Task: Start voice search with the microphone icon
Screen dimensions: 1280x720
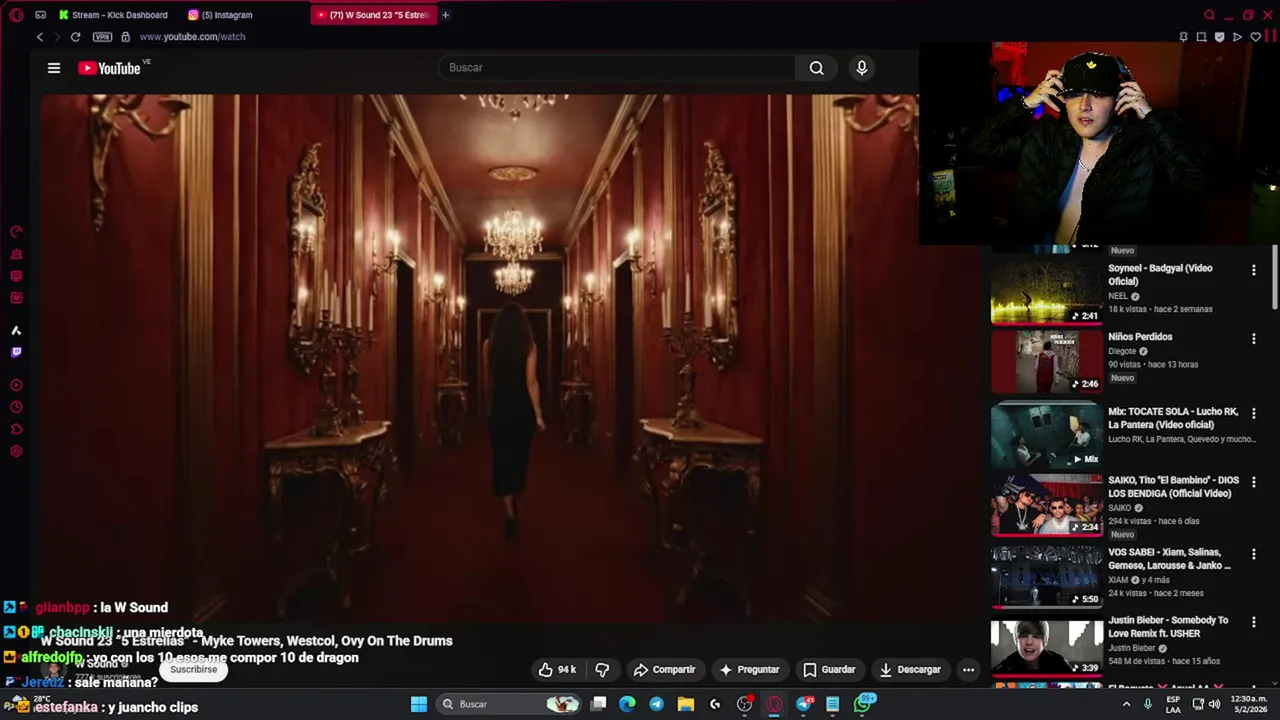Action: pyautogui.click(x=862, y=68)
